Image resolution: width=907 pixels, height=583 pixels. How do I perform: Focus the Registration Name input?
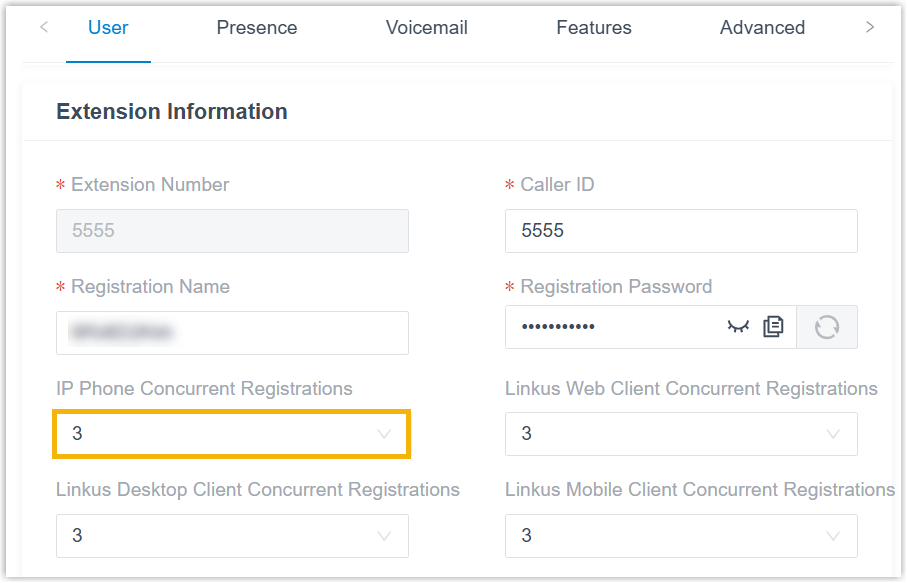pyautogui.click(x=232, y=333)
